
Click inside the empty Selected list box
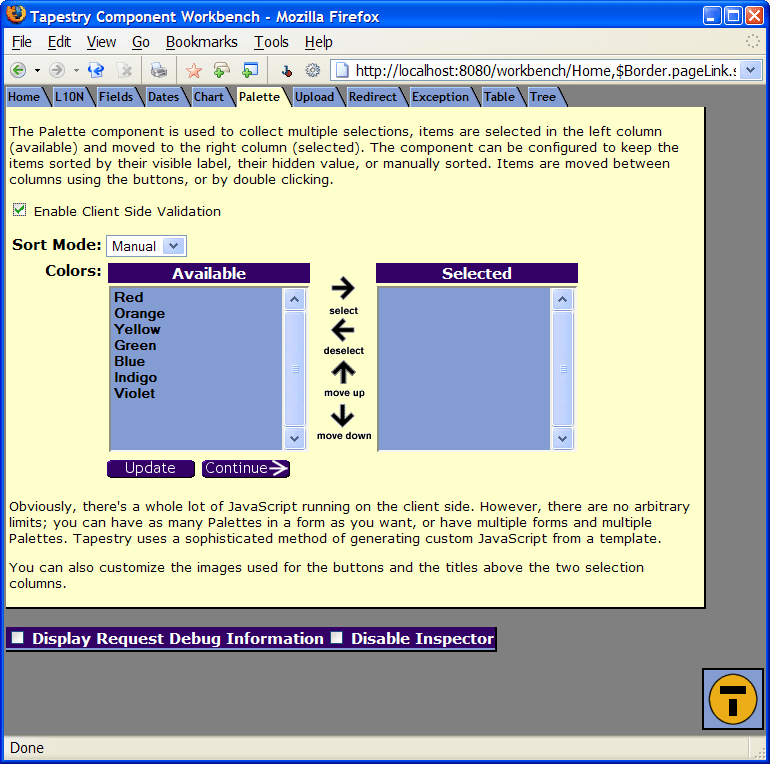point(464,369)
